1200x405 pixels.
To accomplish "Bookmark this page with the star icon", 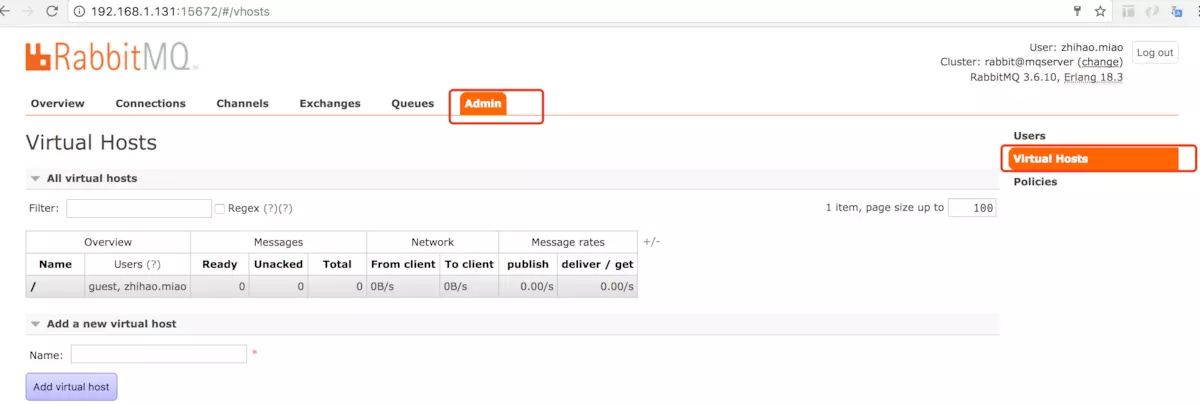I will [x=1100, y=11].
